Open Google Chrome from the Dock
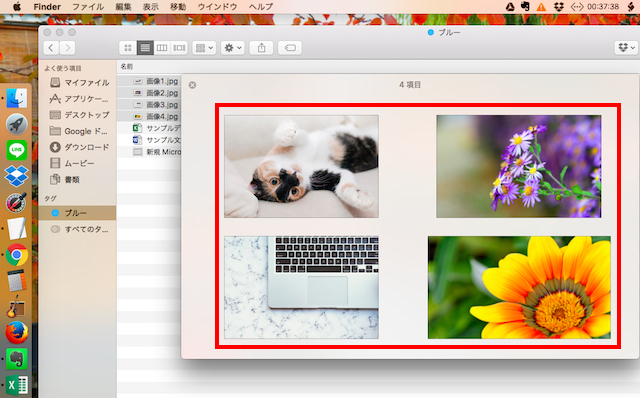The image size is (640, 398). coord(17,255)
